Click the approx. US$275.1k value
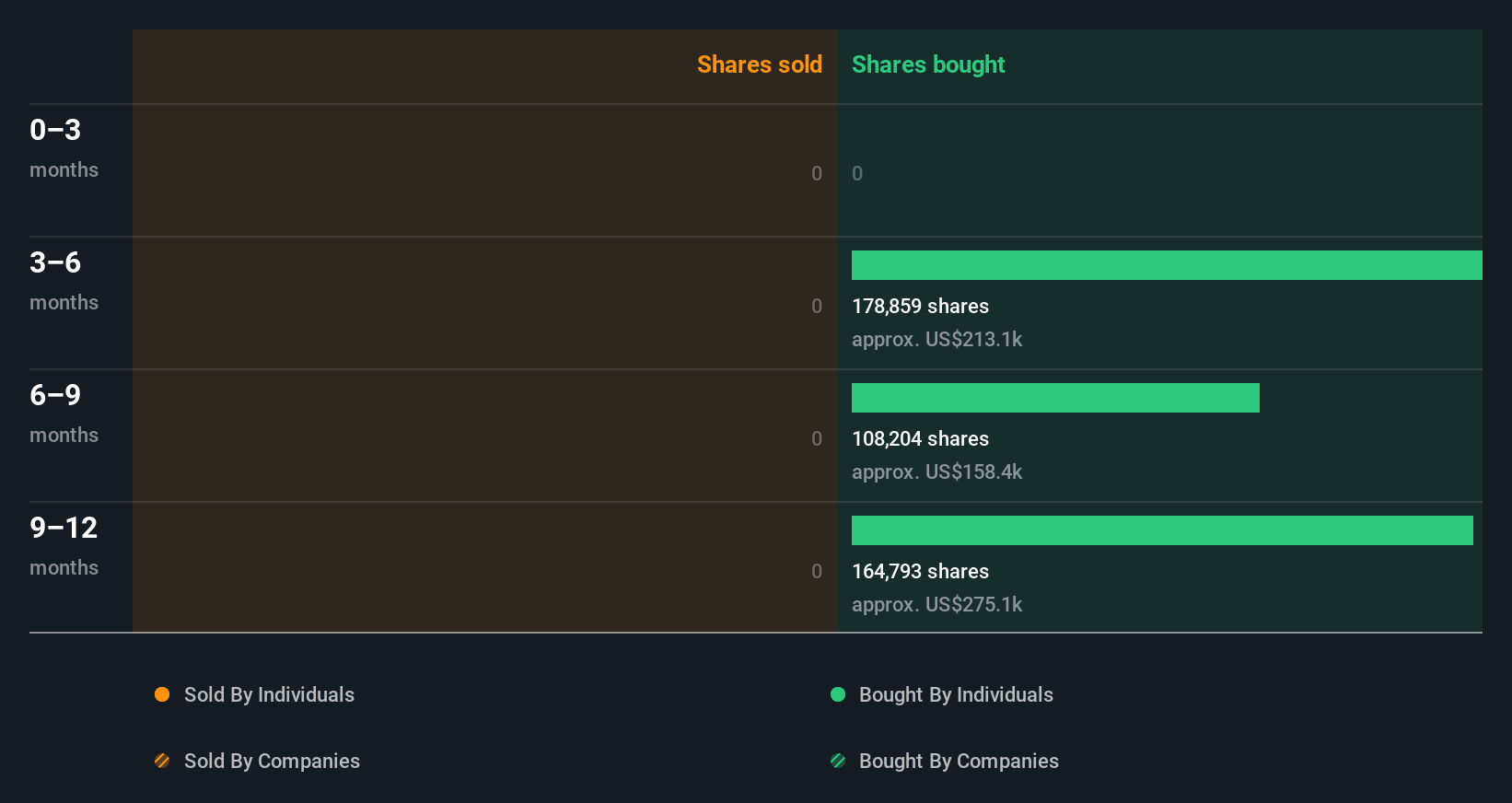The width and height of the screenshot is (1512, 803). [936, 604]
